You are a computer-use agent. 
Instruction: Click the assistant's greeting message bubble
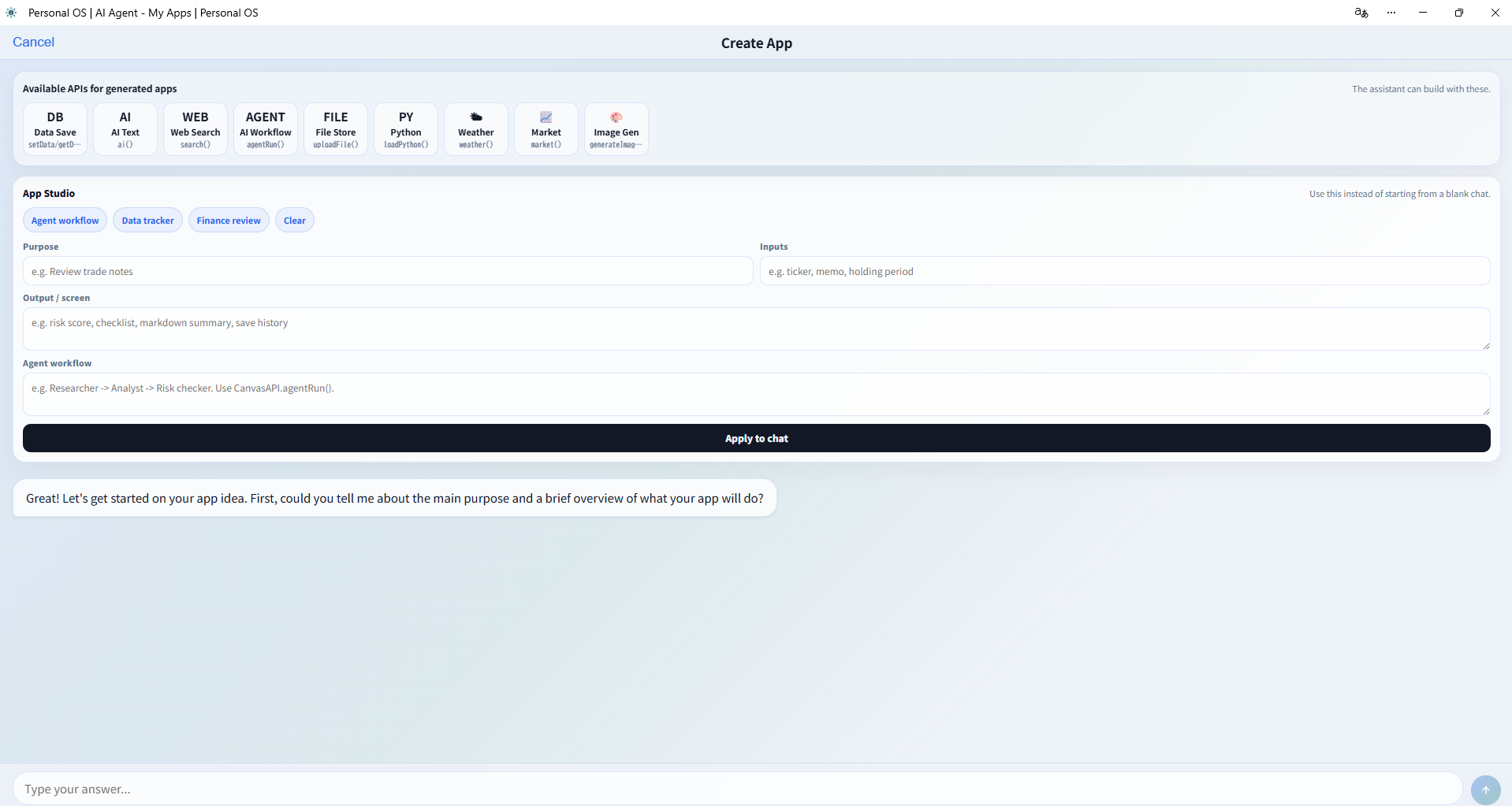395,498
